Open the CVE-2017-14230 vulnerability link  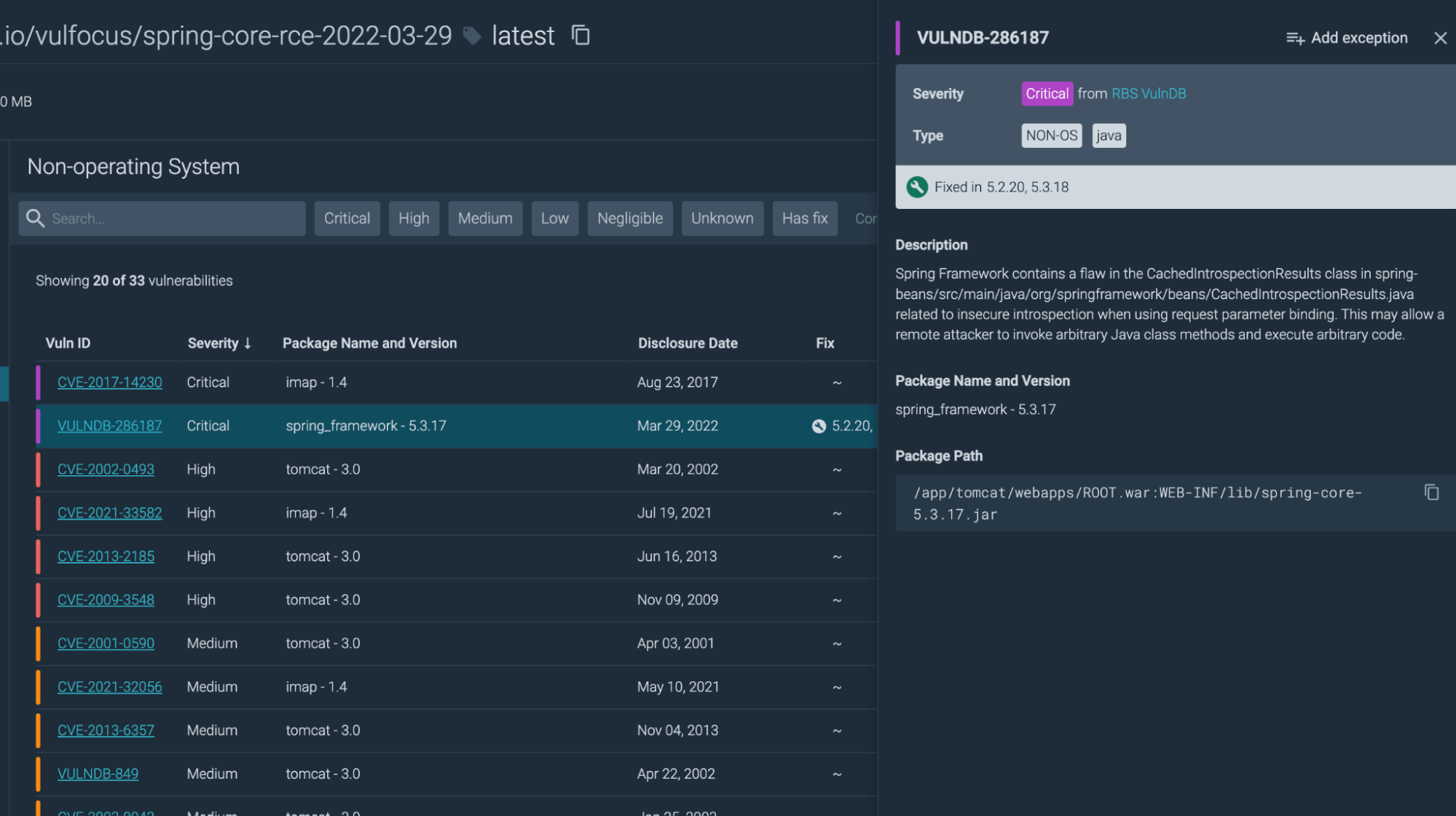(x=109, y=381)
